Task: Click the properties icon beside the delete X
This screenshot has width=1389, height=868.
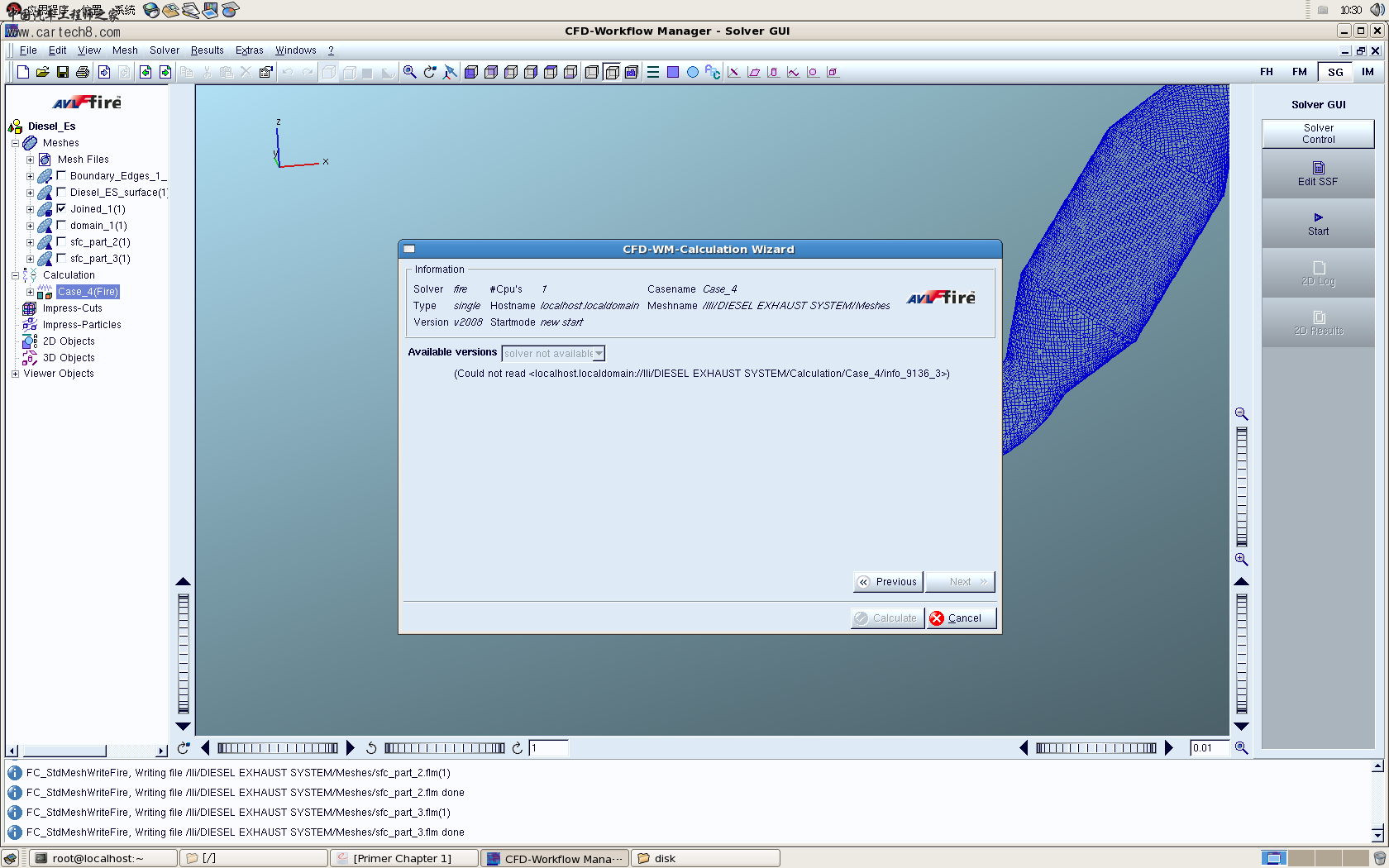Action: [x=265, y=72]
